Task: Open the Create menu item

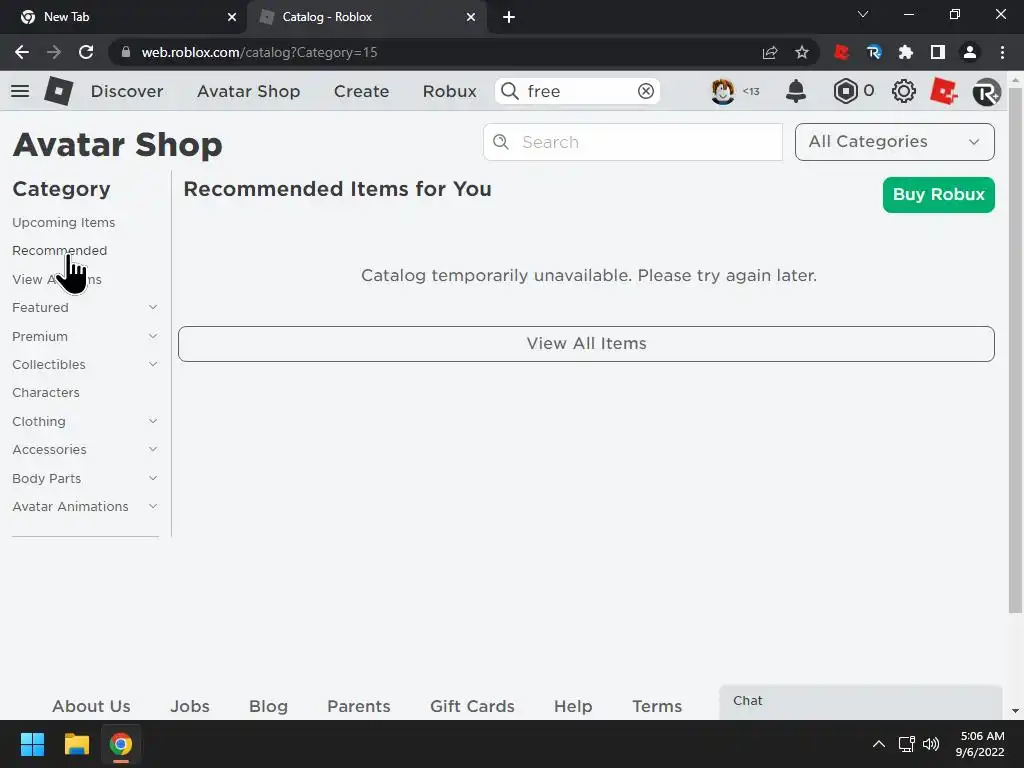Action: tap(361, 91)
